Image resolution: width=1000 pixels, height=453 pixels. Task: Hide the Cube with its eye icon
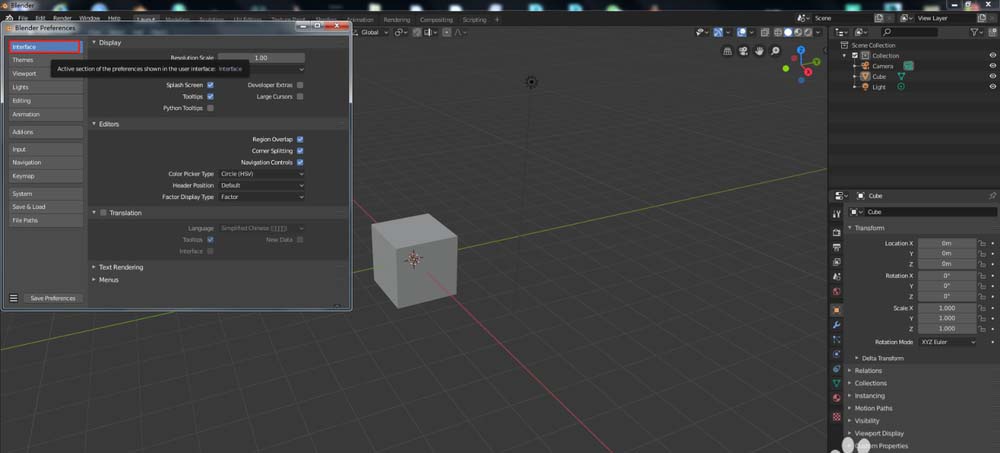[x=992, y=76]
